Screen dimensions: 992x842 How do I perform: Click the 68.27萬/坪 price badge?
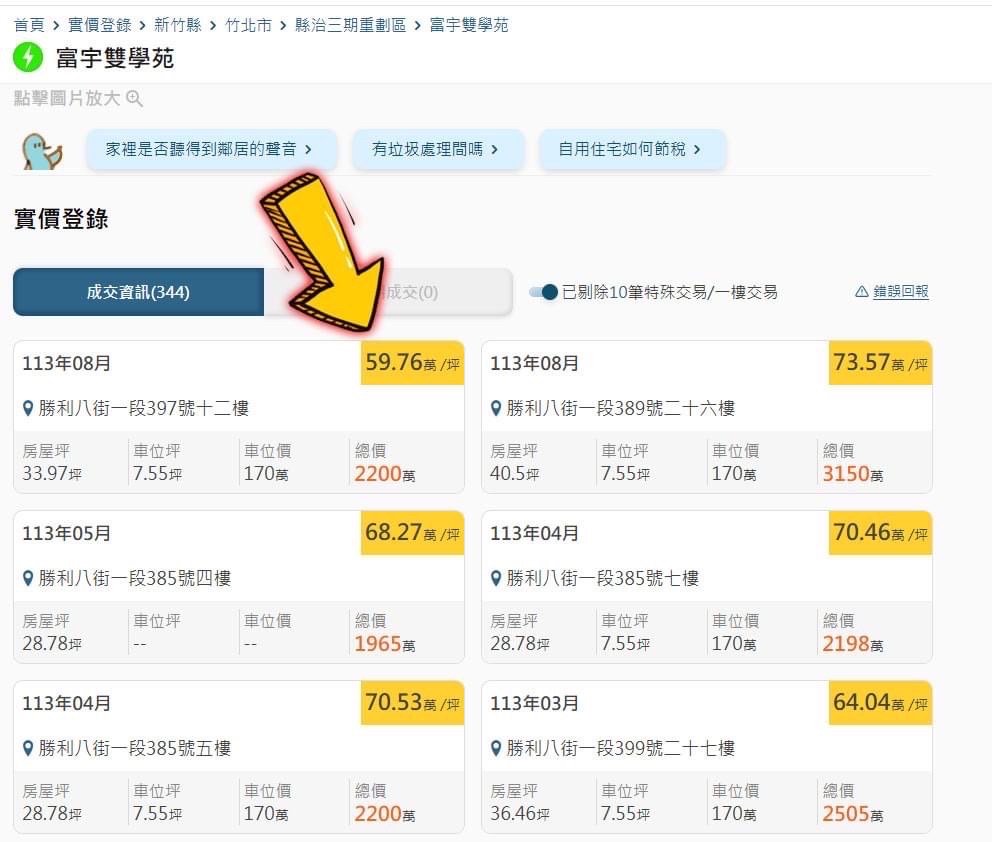tap(412, 533)
